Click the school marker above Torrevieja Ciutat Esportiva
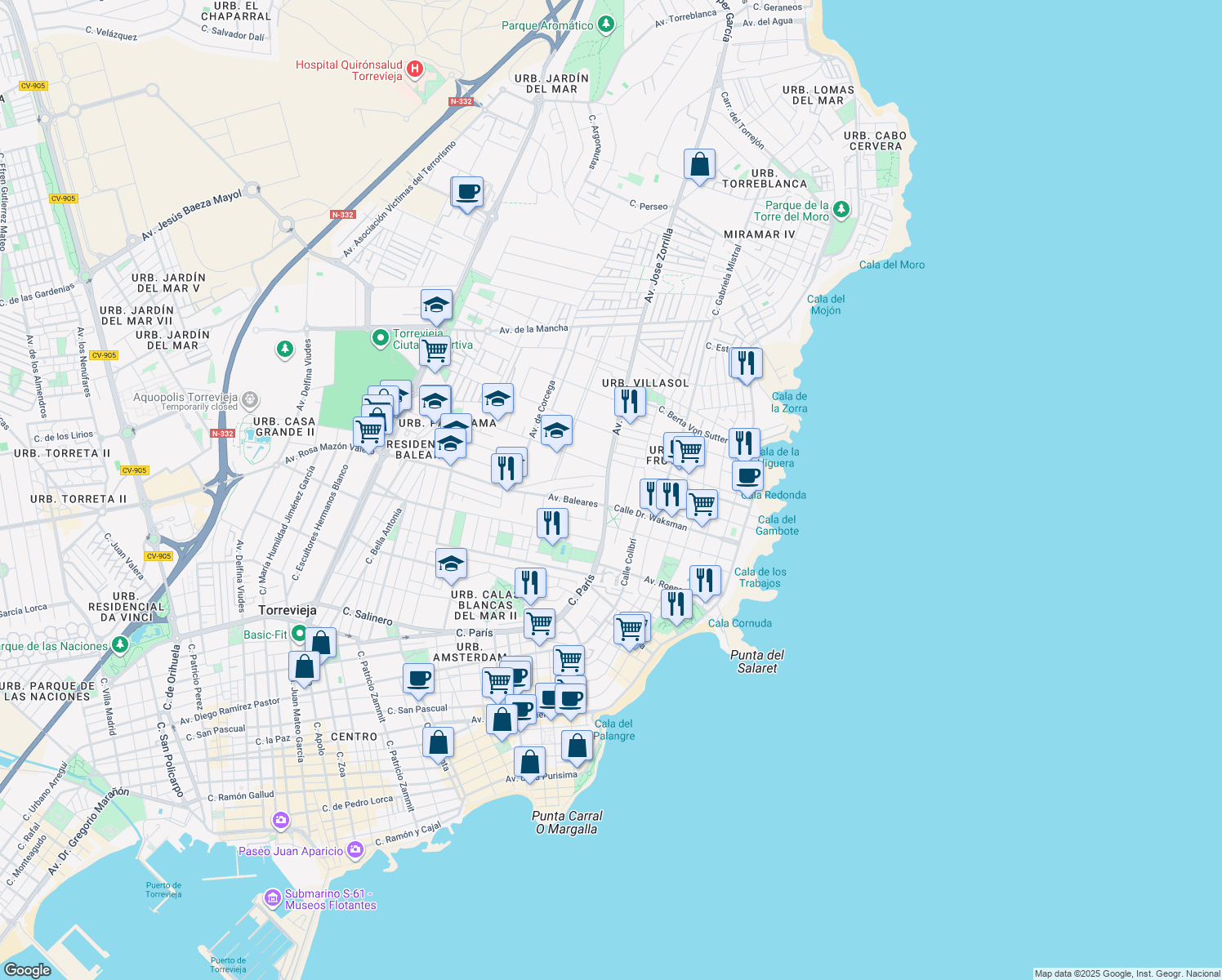 [435, 305]
